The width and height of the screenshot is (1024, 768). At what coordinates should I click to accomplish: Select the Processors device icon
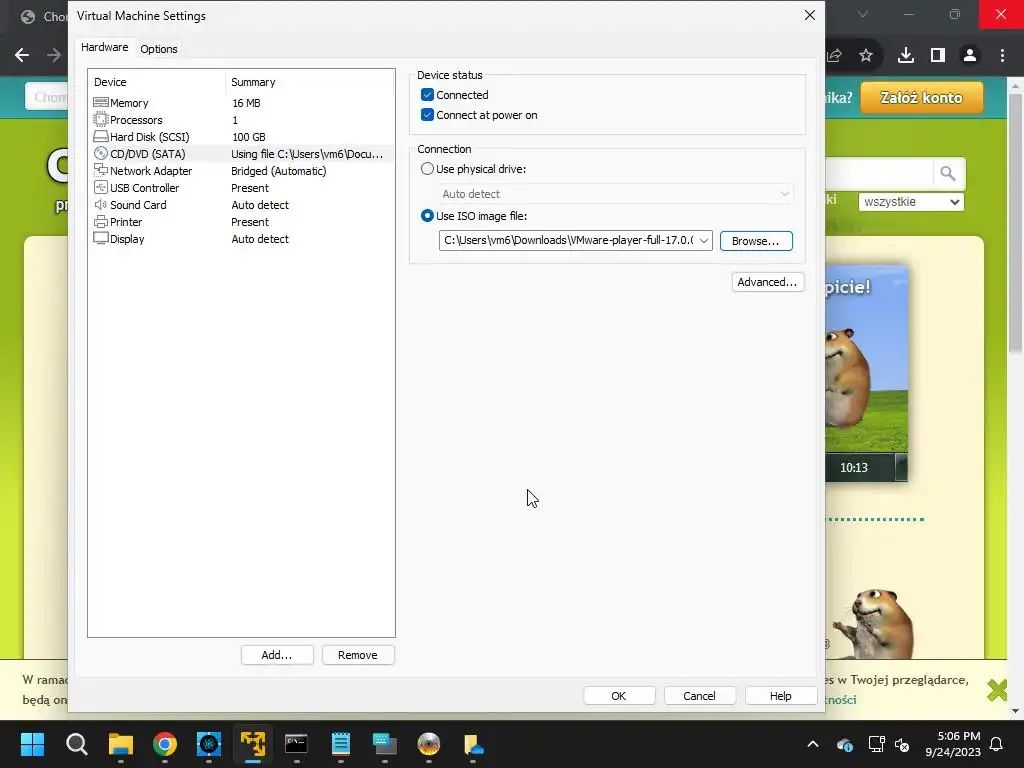(101, 120)
